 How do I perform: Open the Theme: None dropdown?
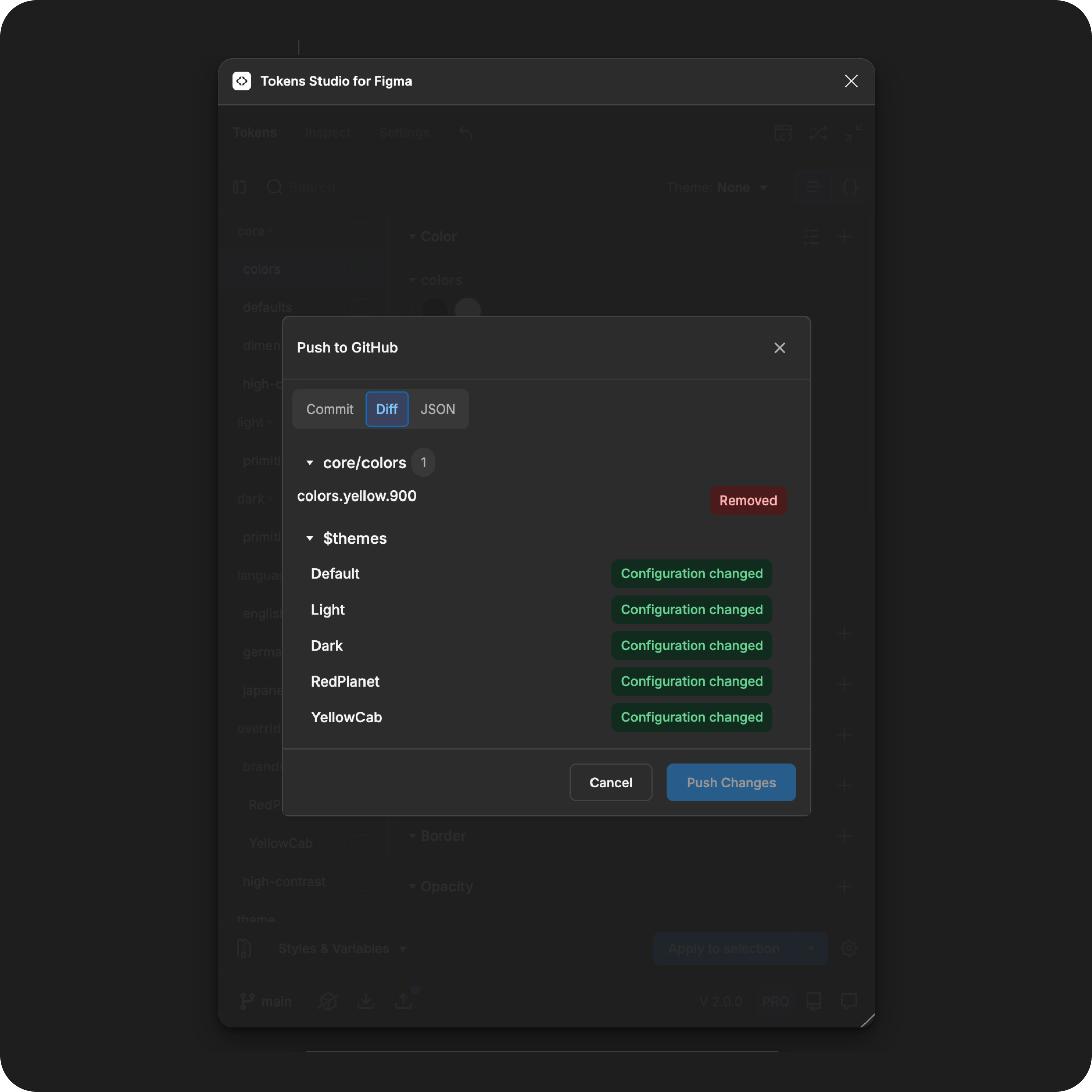point(717,187)
